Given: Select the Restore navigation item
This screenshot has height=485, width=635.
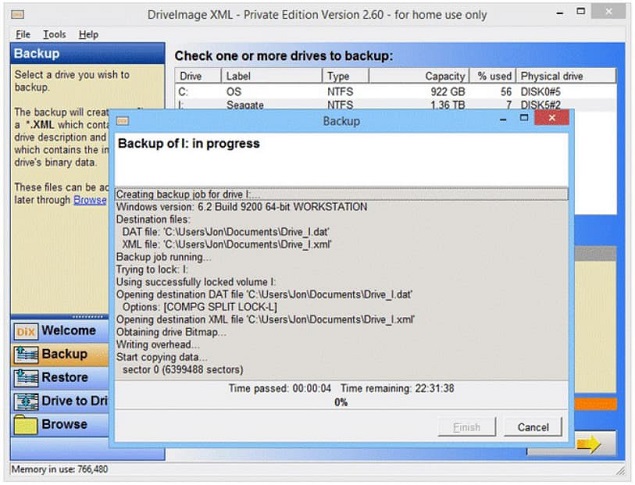Looking at the screenshot, I should pyautogui.click(x=60, y=378).
